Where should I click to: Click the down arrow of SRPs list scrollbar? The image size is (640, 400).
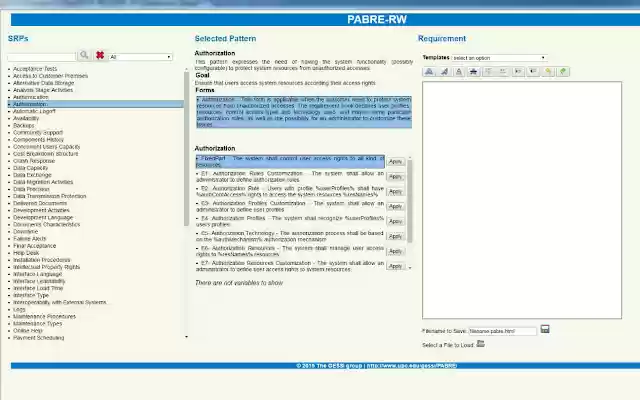click(187, 337)
